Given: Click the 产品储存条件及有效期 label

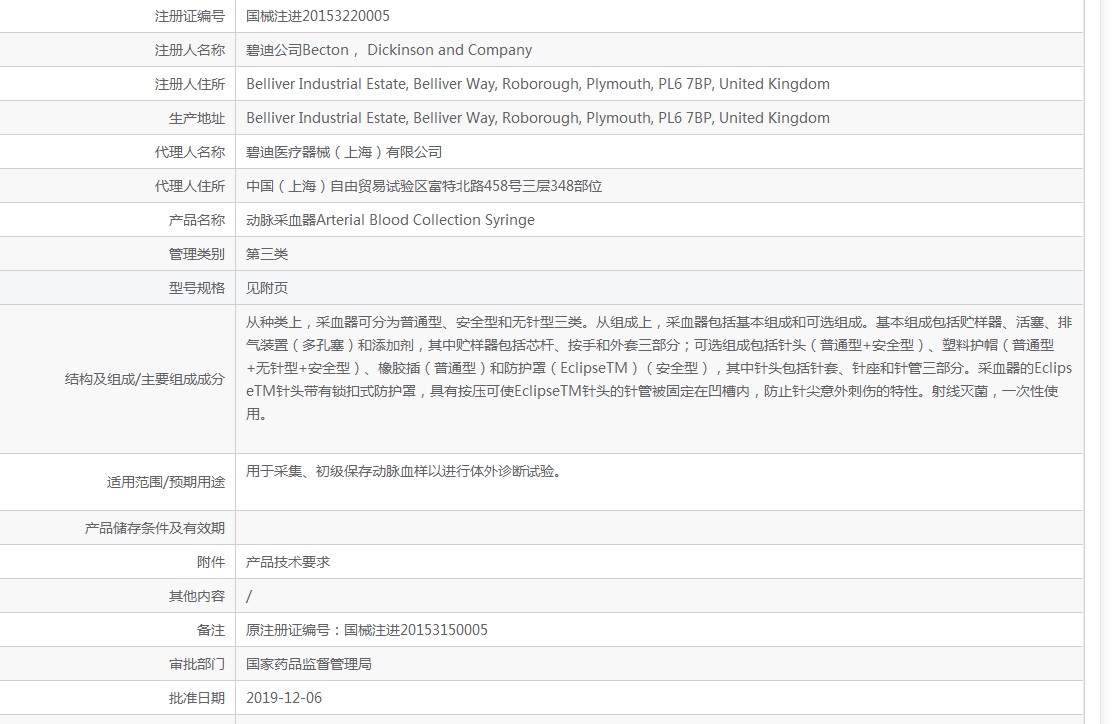Looking at the screenshot, I should point(155,528).
